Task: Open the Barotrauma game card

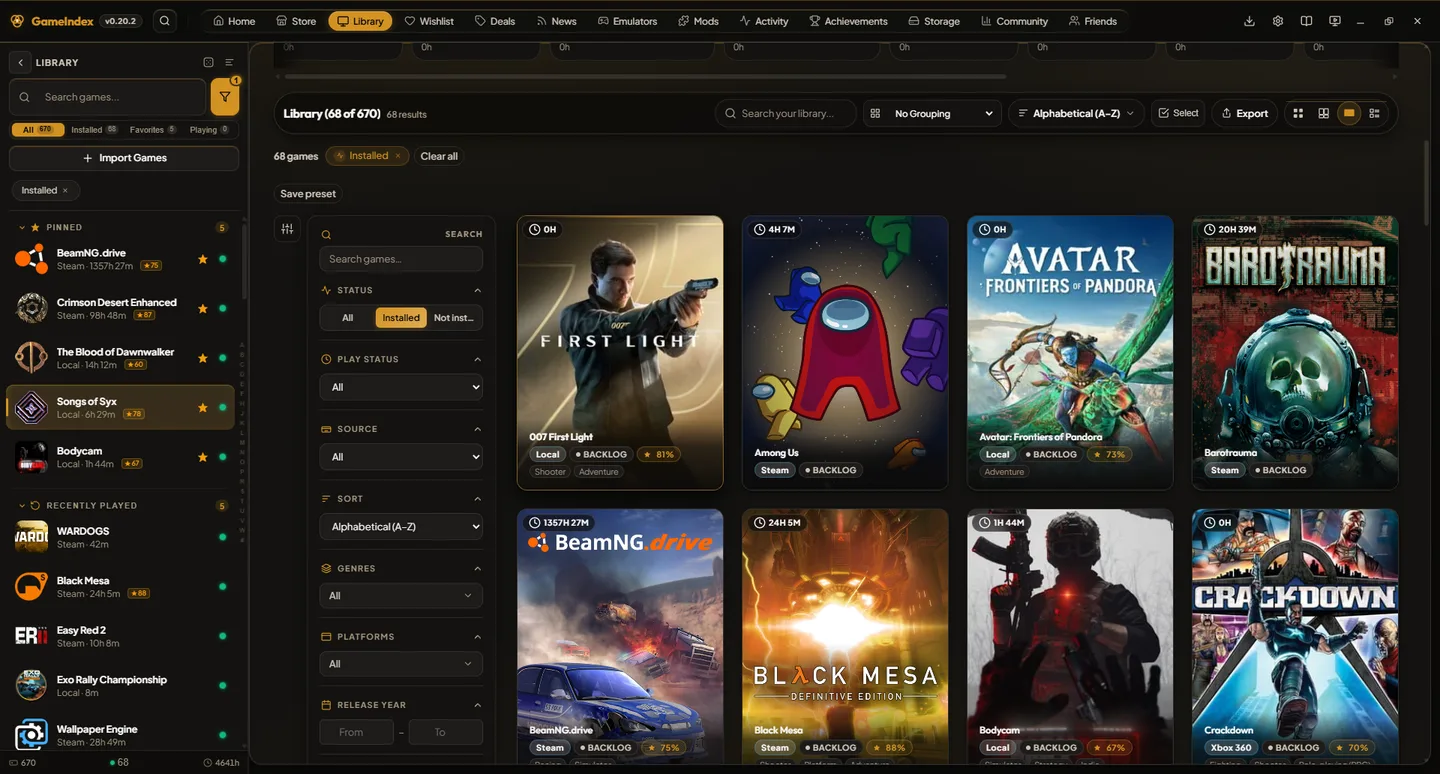Action: pos(1295,353)
